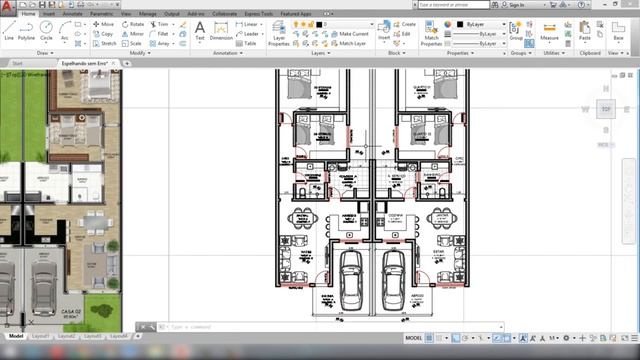Activate the Arc tool

click(x=64, y=31)
